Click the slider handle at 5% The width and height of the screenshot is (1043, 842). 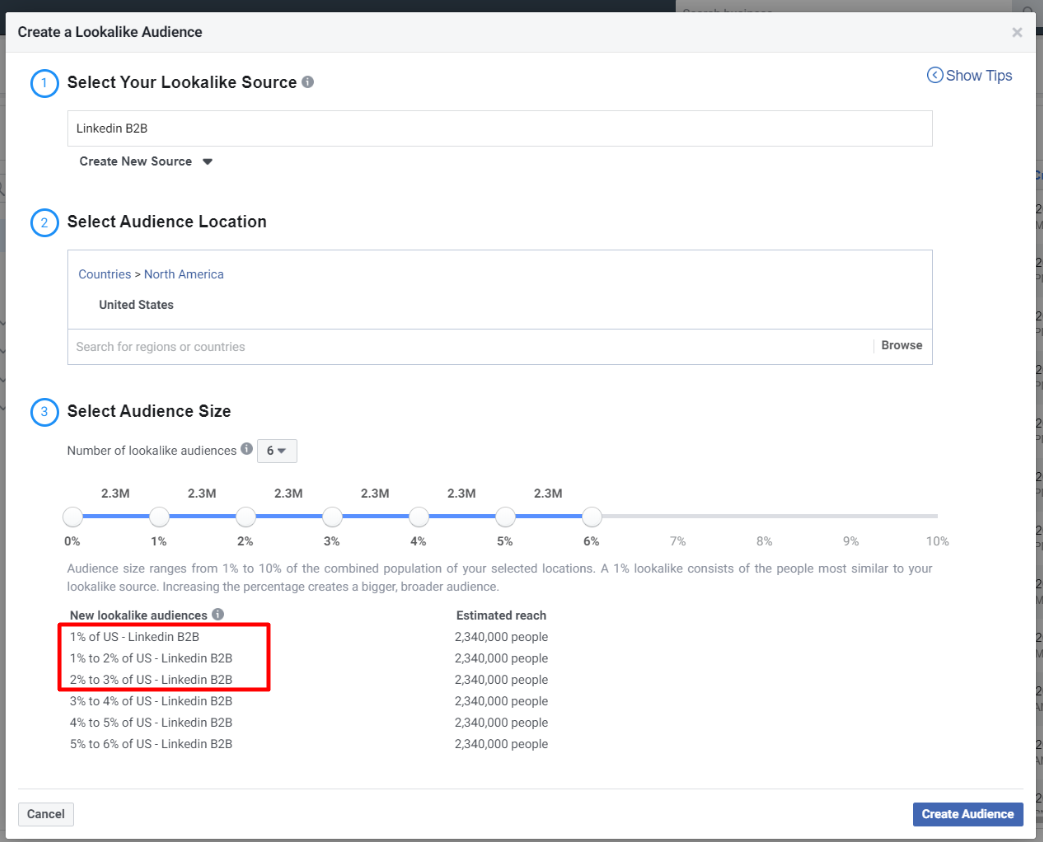[505, 516]
